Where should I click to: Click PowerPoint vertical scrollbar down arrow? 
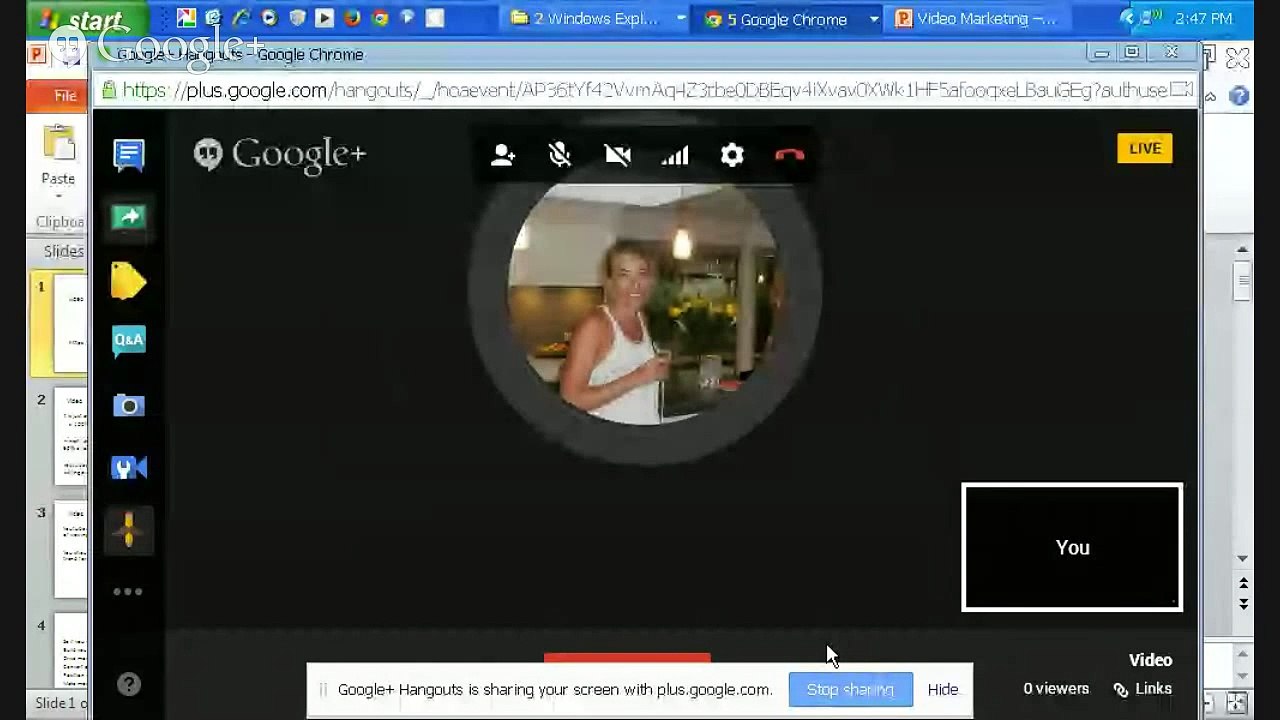1243,559
